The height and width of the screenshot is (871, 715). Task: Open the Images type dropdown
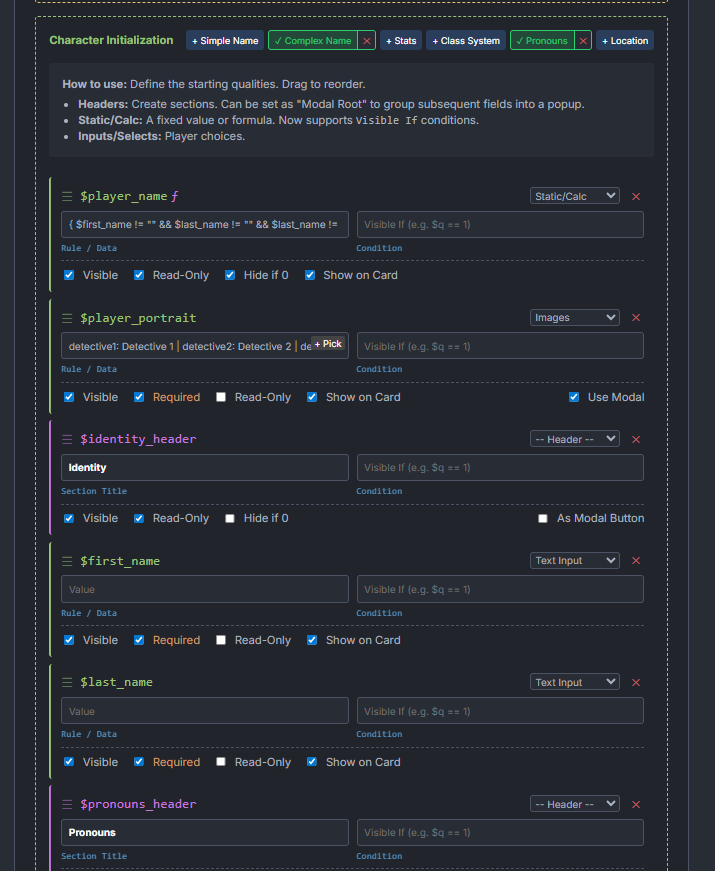[x=574, y=318]
